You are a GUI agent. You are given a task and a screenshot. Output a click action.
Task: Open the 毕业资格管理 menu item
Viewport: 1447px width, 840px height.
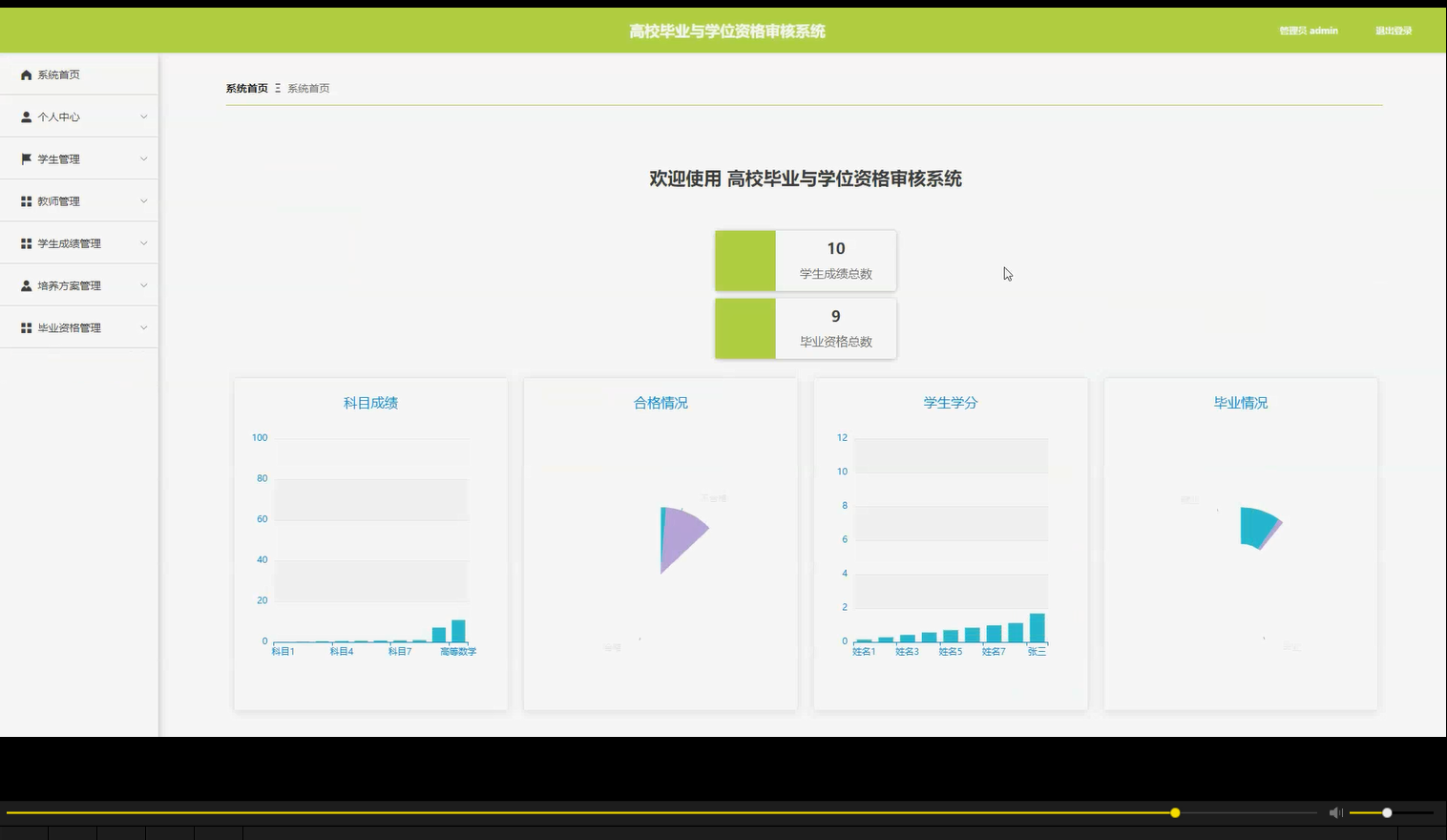pos(79,327)
